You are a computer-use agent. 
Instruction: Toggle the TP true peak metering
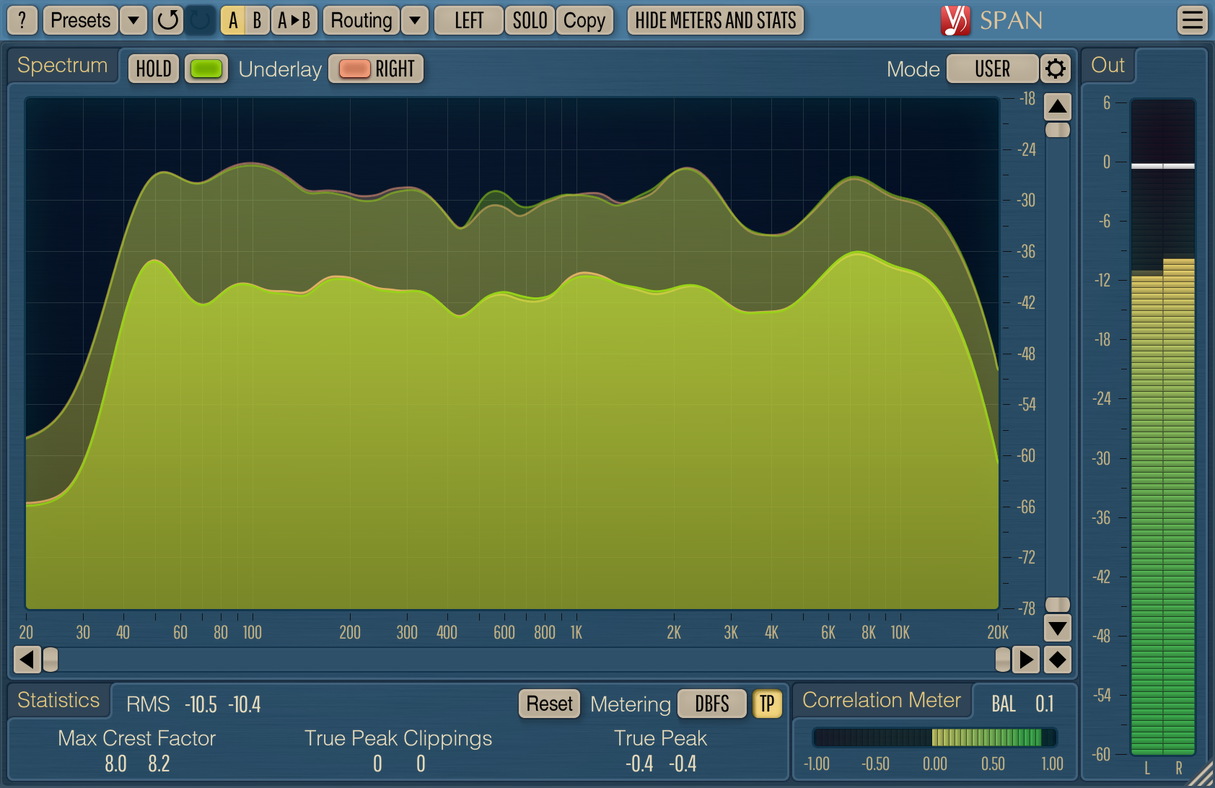pyautogui.click(x=767, y=704)
